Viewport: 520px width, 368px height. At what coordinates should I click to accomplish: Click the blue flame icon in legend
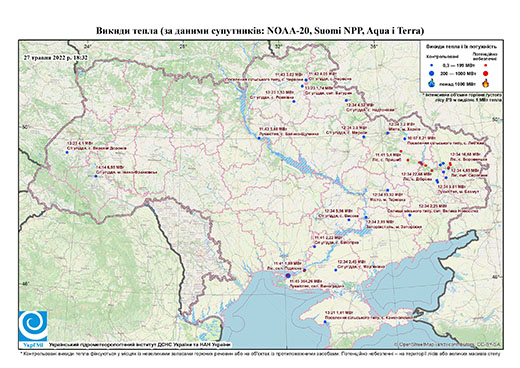[x=432, y=83]
